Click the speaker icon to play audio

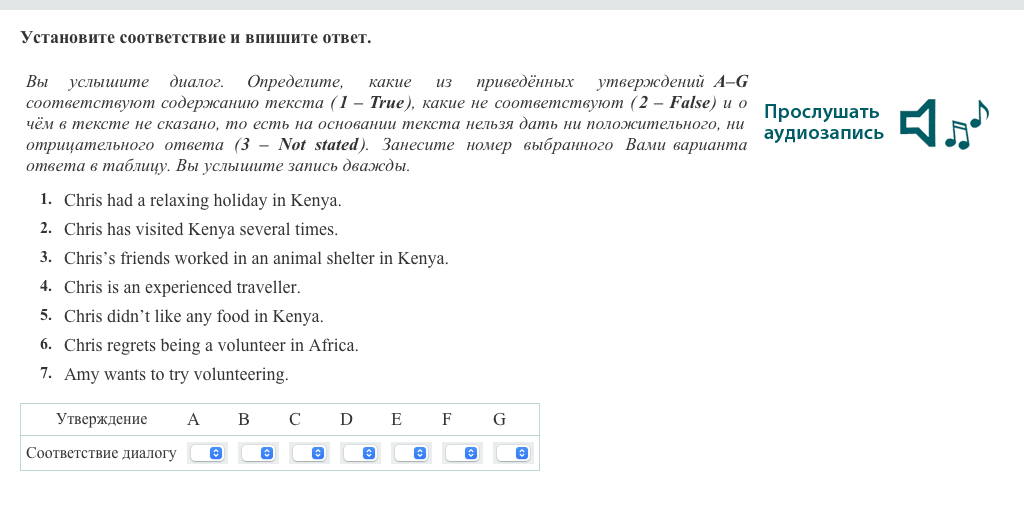click(x=918, y=122)
